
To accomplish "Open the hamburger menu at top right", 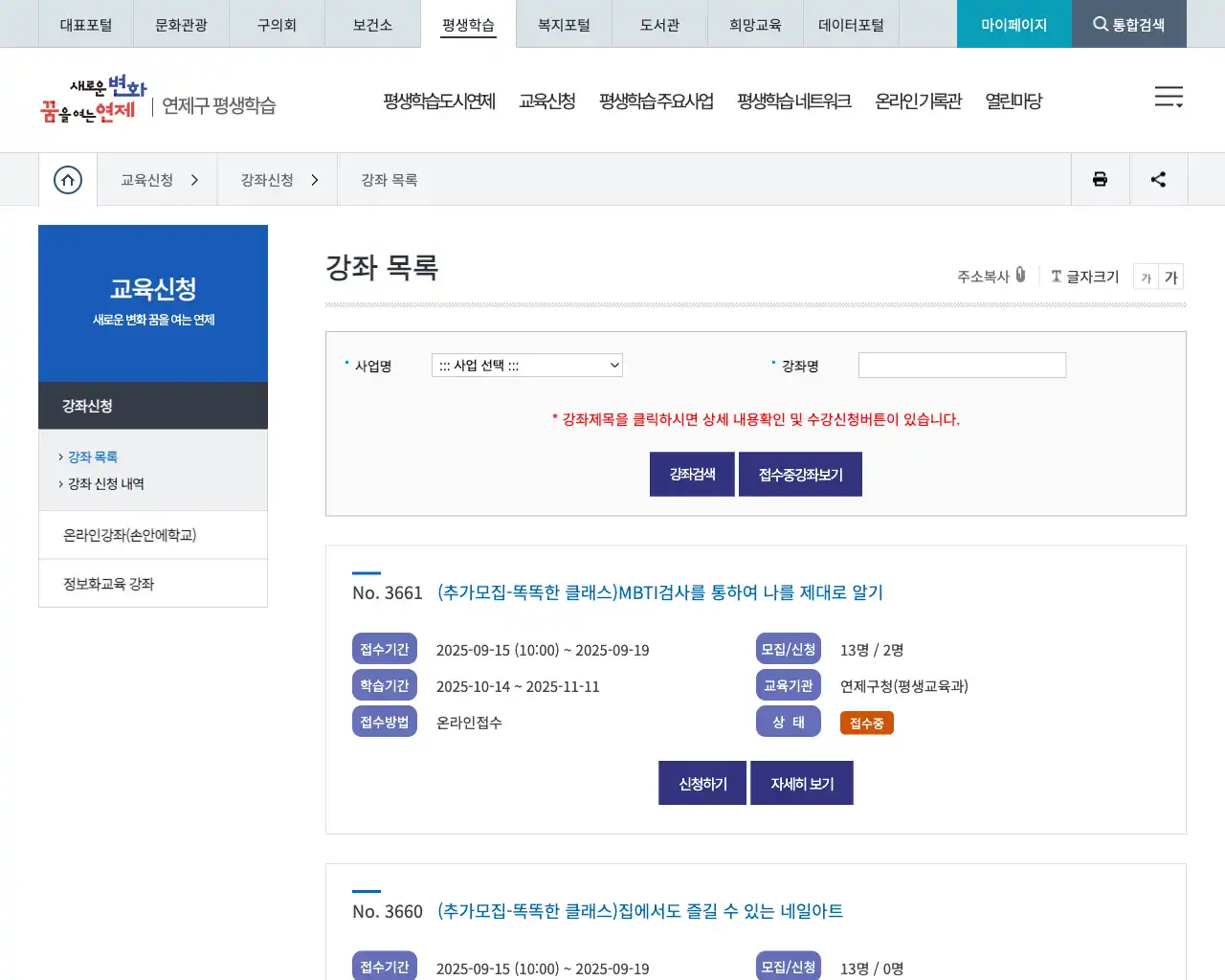I will [1169, 97].
